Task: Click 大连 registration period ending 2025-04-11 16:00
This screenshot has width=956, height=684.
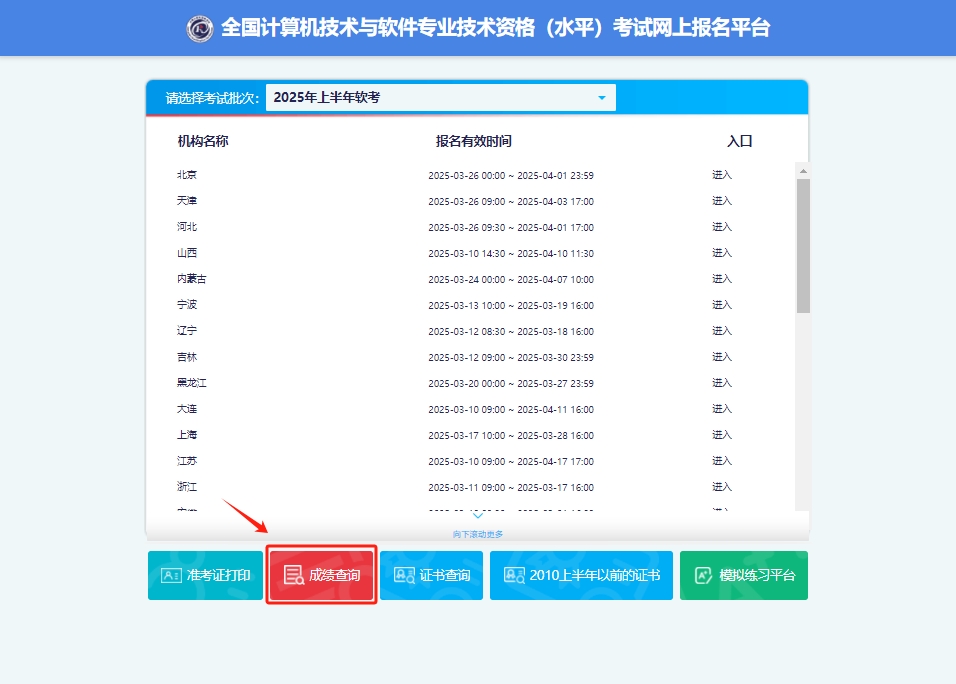Action: click(511, 410)
